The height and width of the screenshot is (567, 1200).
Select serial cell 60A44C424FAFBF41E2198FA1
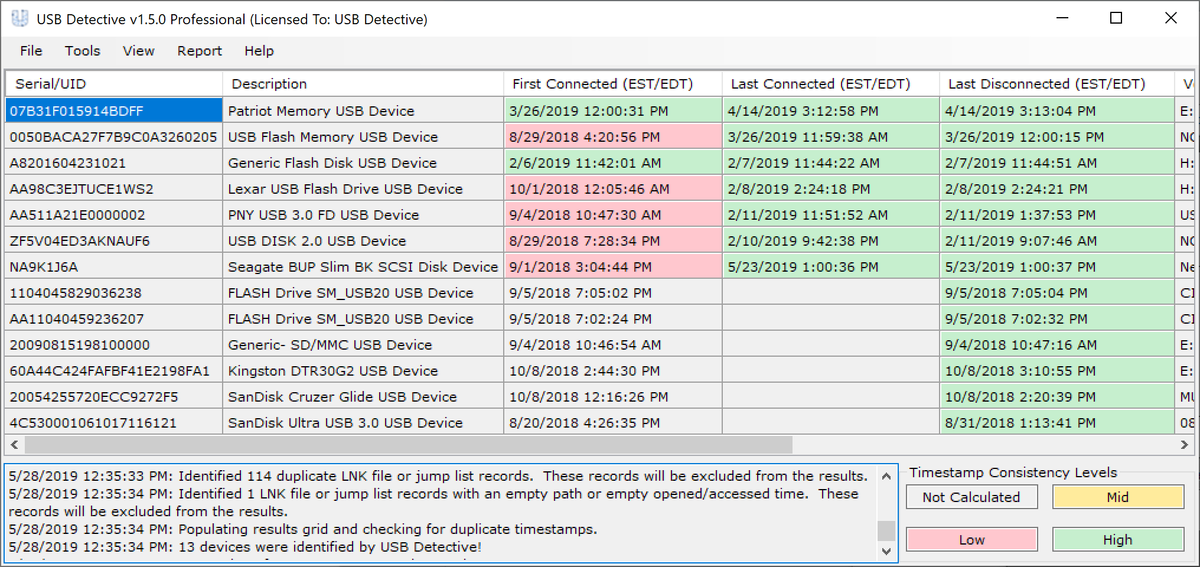coord(114,371)
